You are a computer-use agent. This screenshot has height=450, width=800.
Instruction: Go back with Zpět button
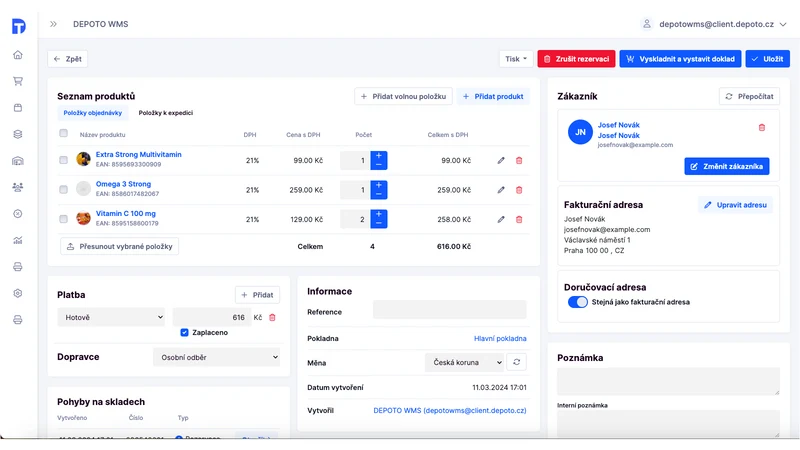pos(68,59)
